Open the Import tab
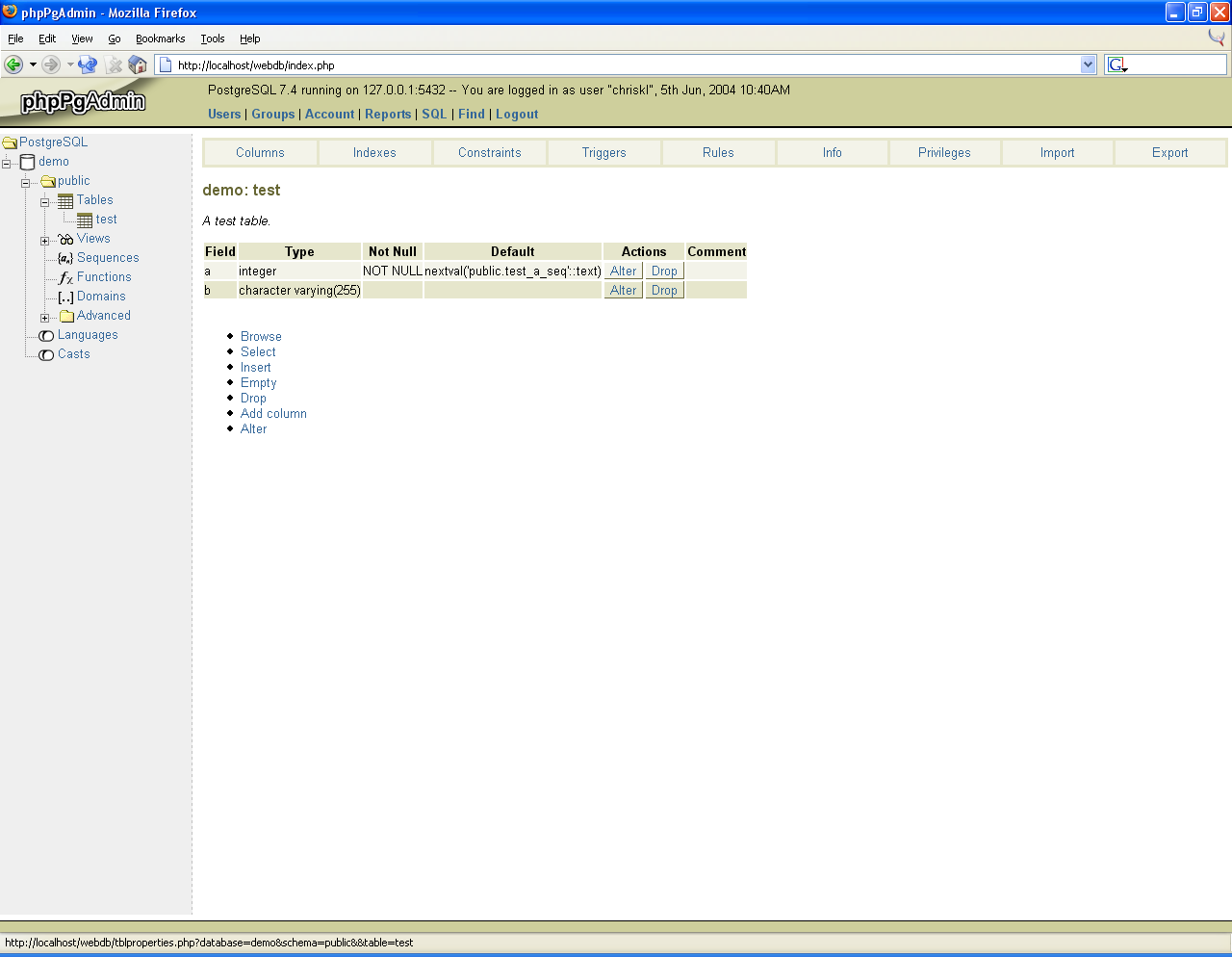This screenshot has width=1232, height=957. point(1057,152)
